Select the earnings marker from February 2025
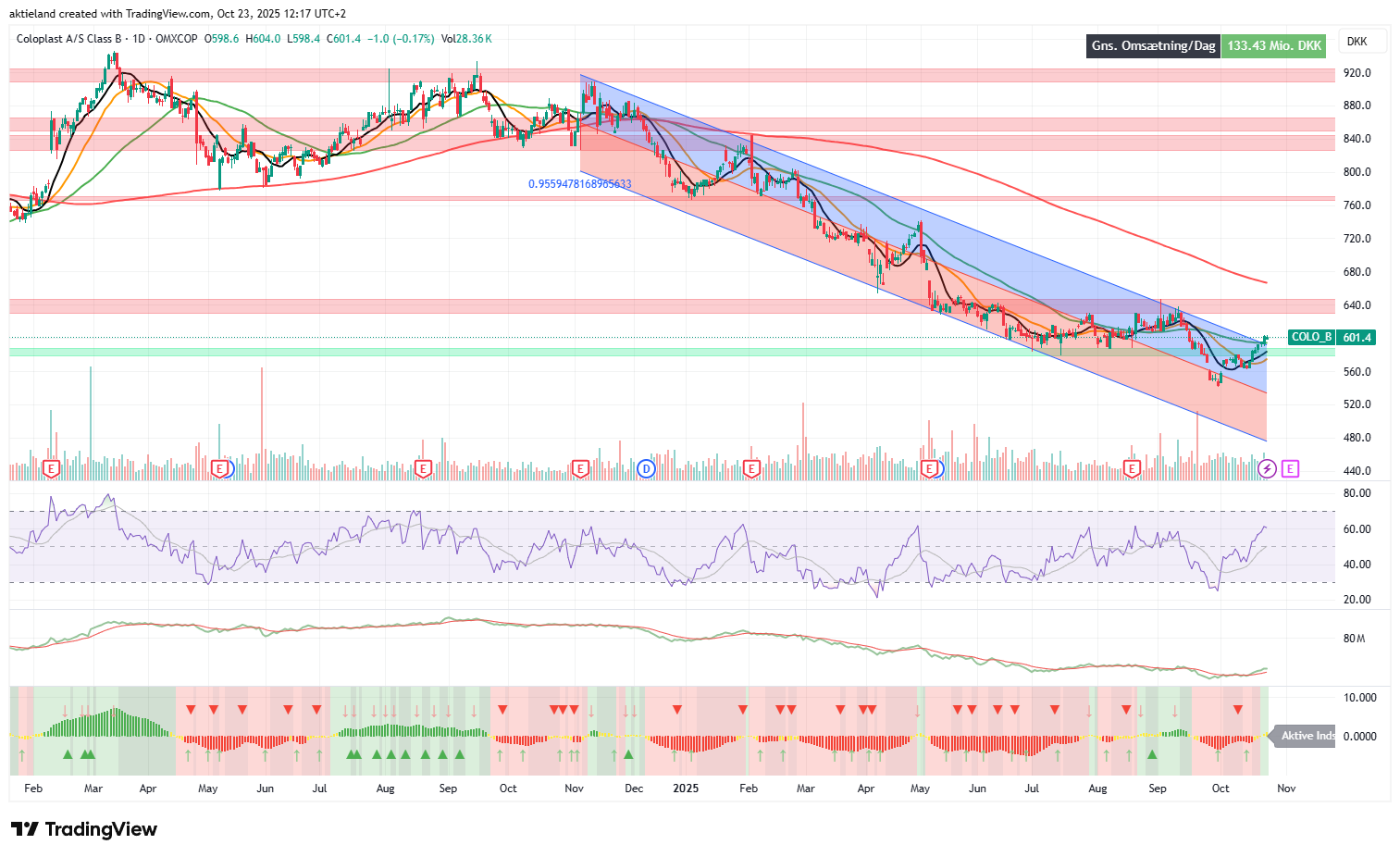This screenshot has width=1400, height=857. (751, 469)
